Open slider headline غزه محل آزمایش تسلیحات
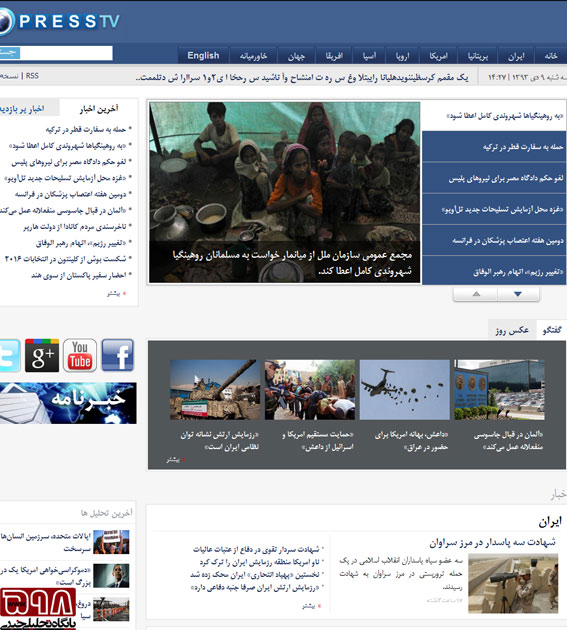This screenshot has height=630, width=567. (x=494, y=209)
